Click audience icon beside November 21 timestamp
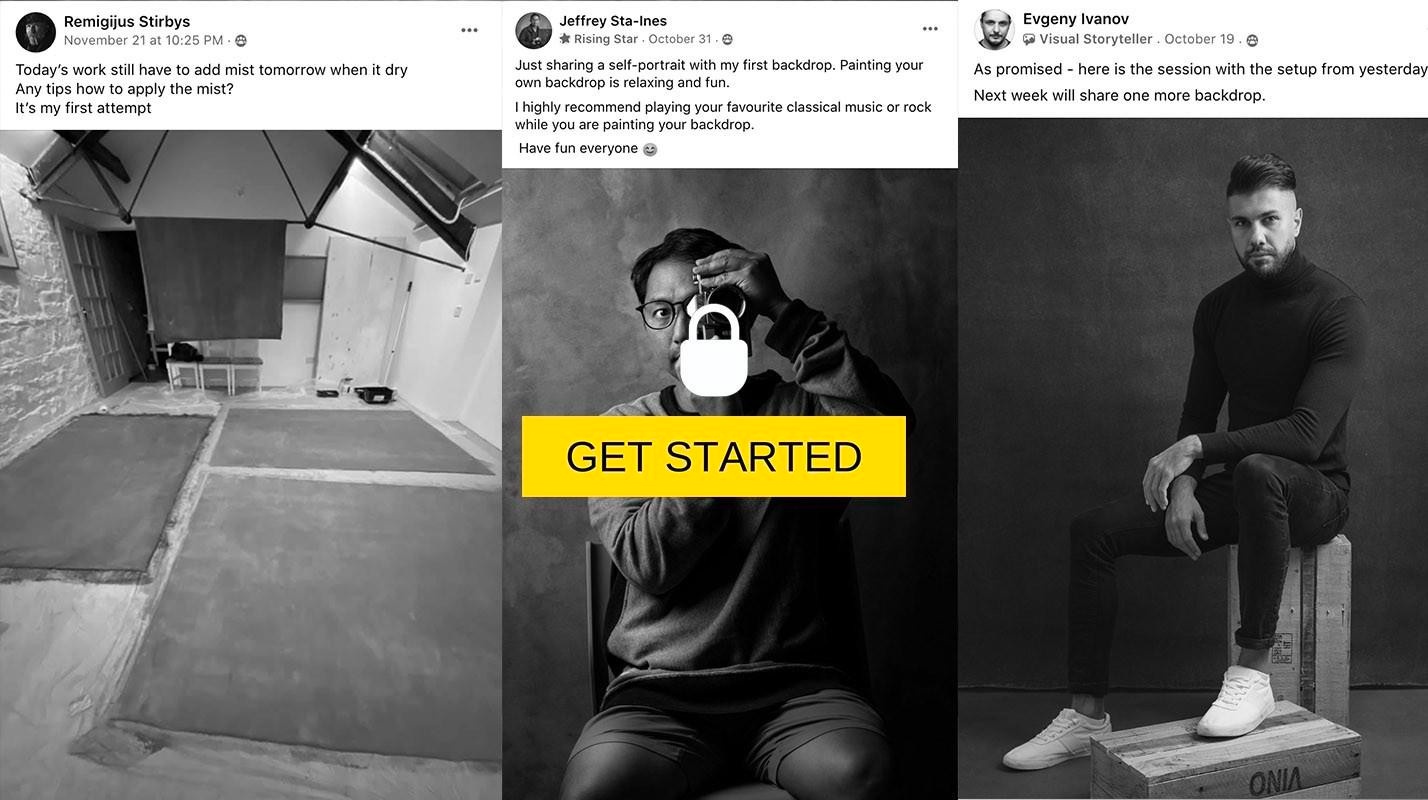The height and width of the screenshot is (800, 1428). coord(241,41)
